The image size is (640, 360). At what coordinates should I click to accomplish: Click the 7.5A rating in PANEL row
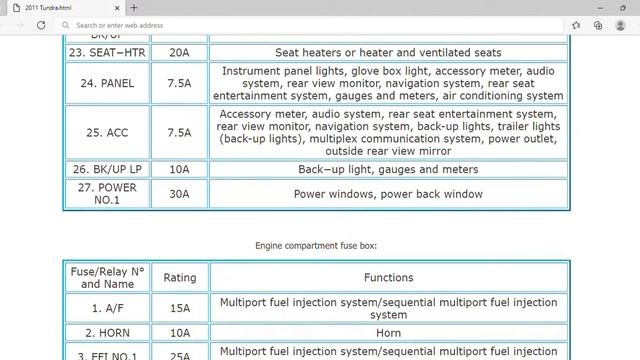pyautogui.click(x=180, y=83)
